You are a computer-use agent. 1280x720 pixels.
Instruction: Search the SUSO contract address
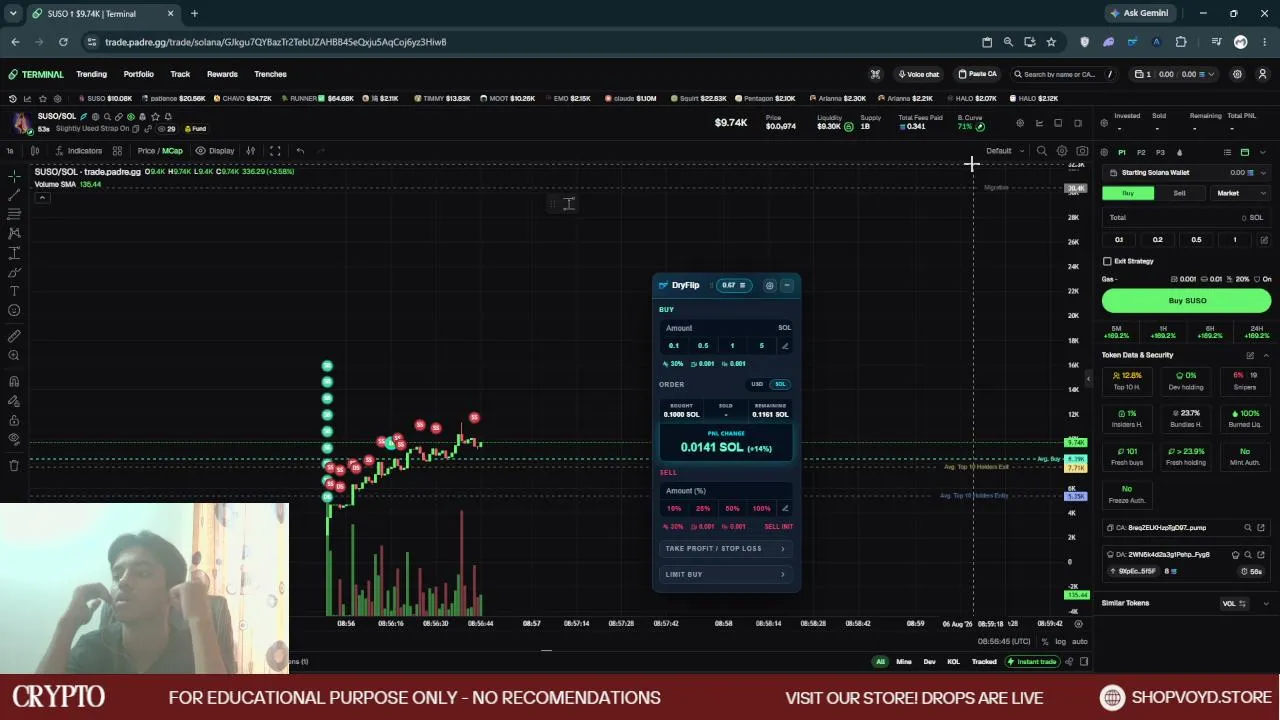(x=1248, y=528)
